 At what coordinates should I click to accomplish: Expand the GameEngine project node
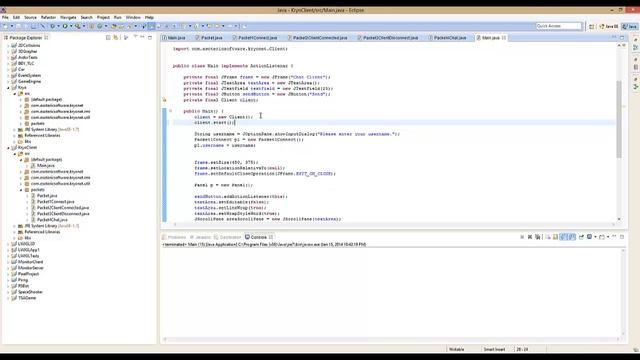point(8,81)
